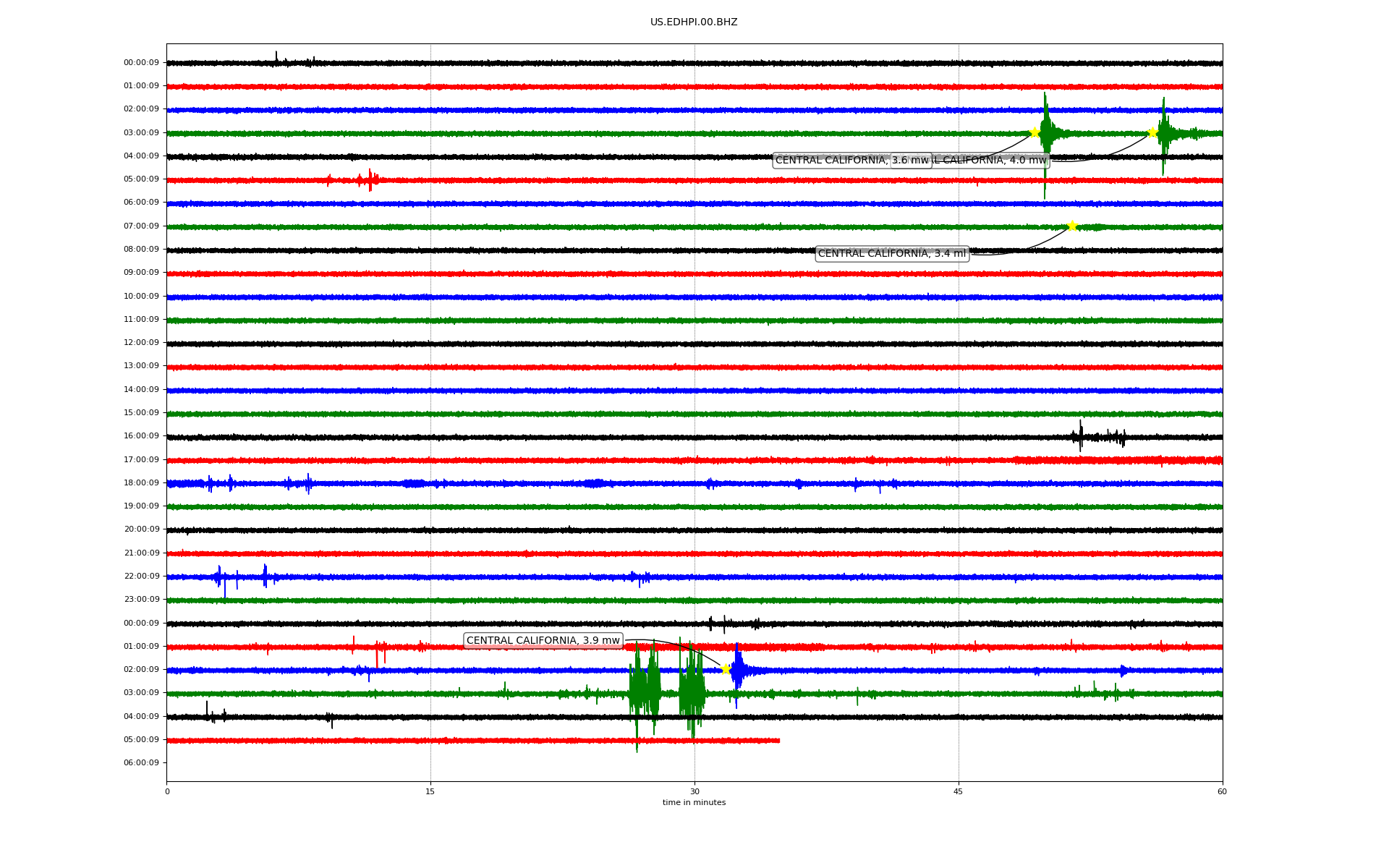Select the 22:00:09 row time label

click(x=141, y=576)
